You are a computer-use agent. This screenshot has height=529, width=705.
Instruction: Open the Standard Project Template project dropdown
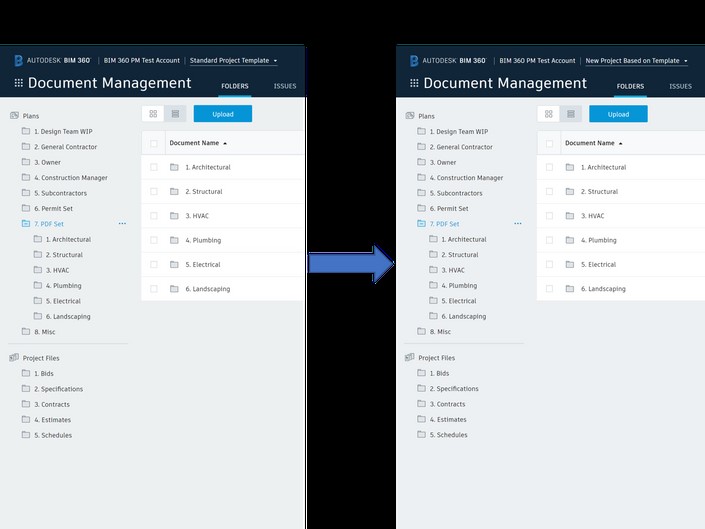(234, 60)
